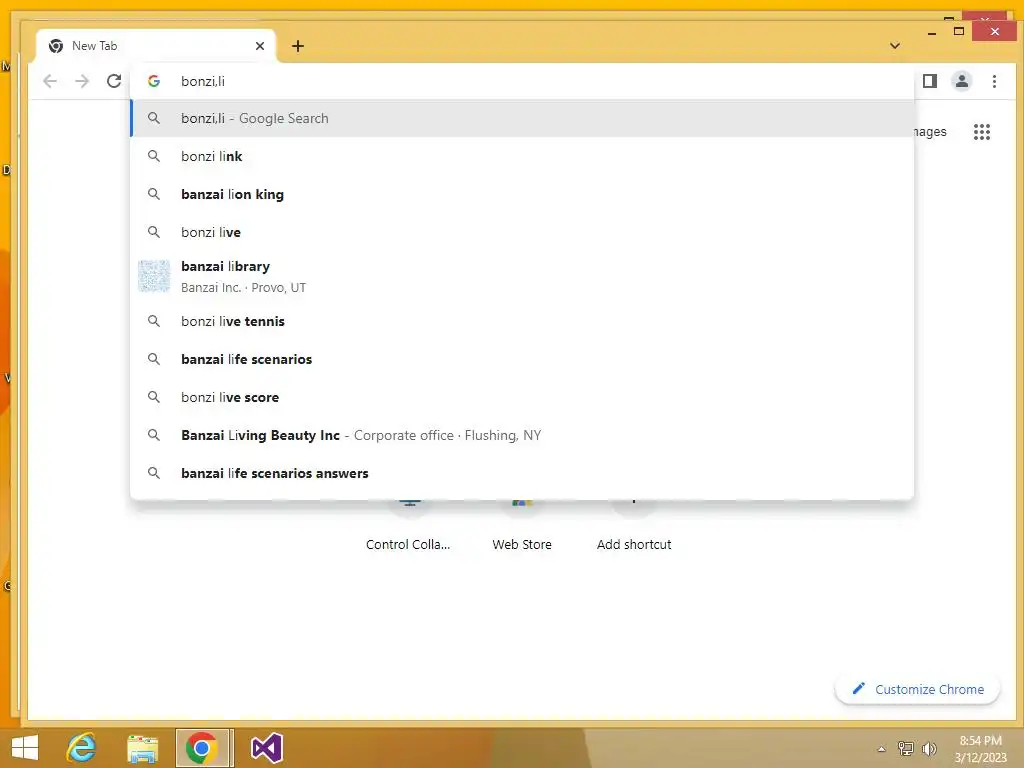Image resolution: width=1024 pixels, height=768 pixels.
Task: Click the volume speaker tray icon
Action: pos(929,748)
